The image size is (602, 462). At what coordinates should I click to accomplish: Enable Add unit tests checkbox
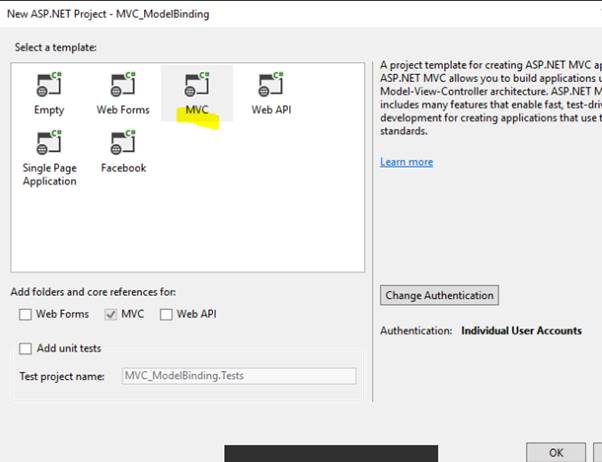point(25,349)
